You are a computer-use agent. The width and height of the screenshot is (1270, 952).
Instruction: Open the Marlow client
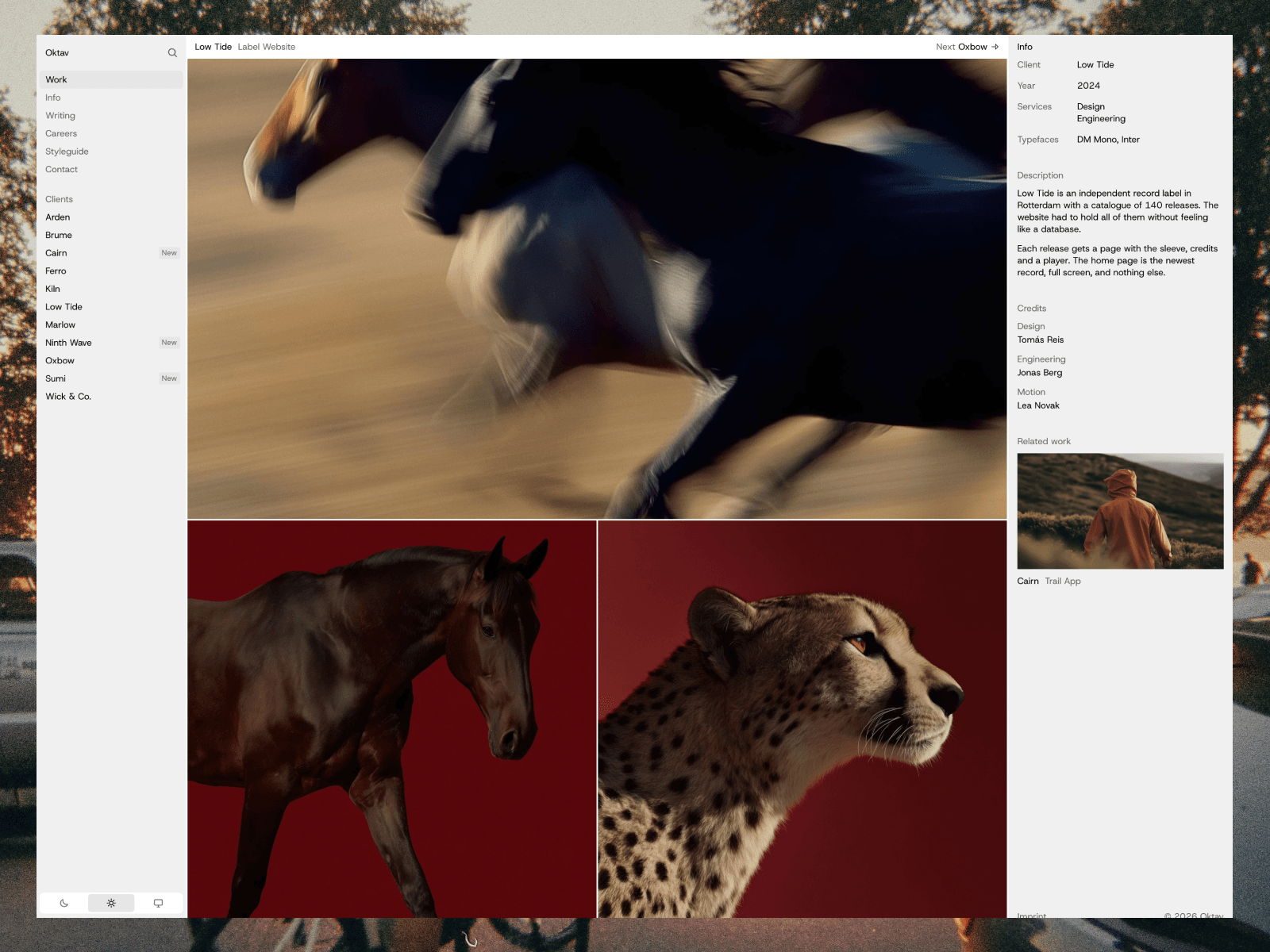[111, 324]
